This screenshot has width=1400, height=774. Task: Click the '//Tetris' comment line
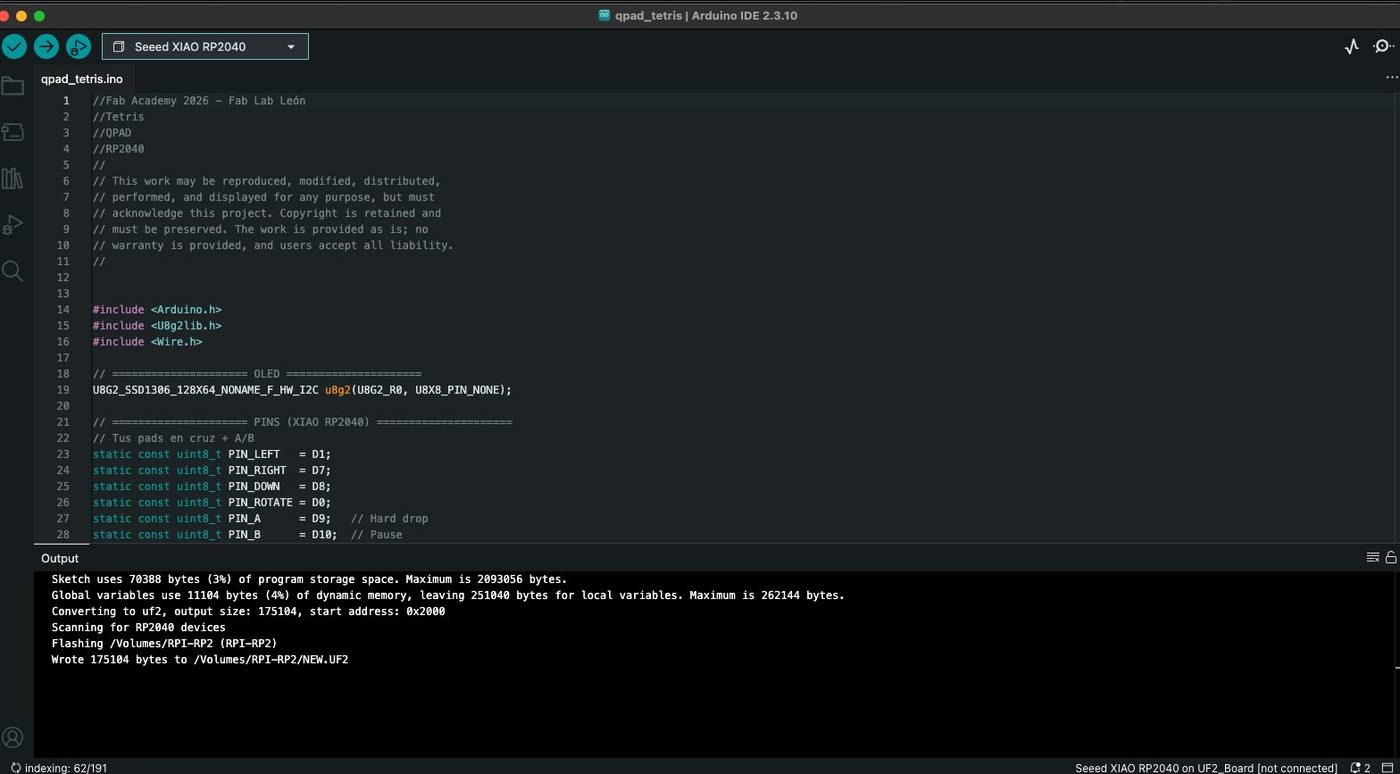(118, 117)
